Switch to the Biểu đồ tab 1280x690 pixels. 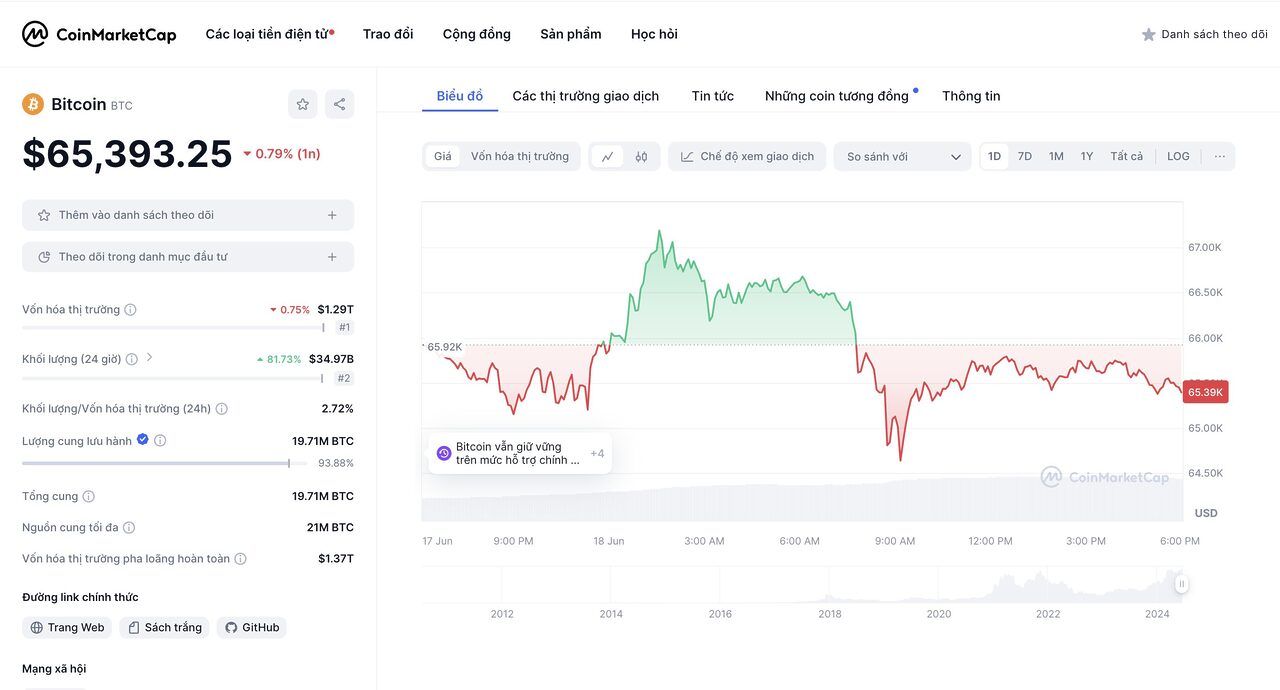pyautogui.click(x=460, y=96)
